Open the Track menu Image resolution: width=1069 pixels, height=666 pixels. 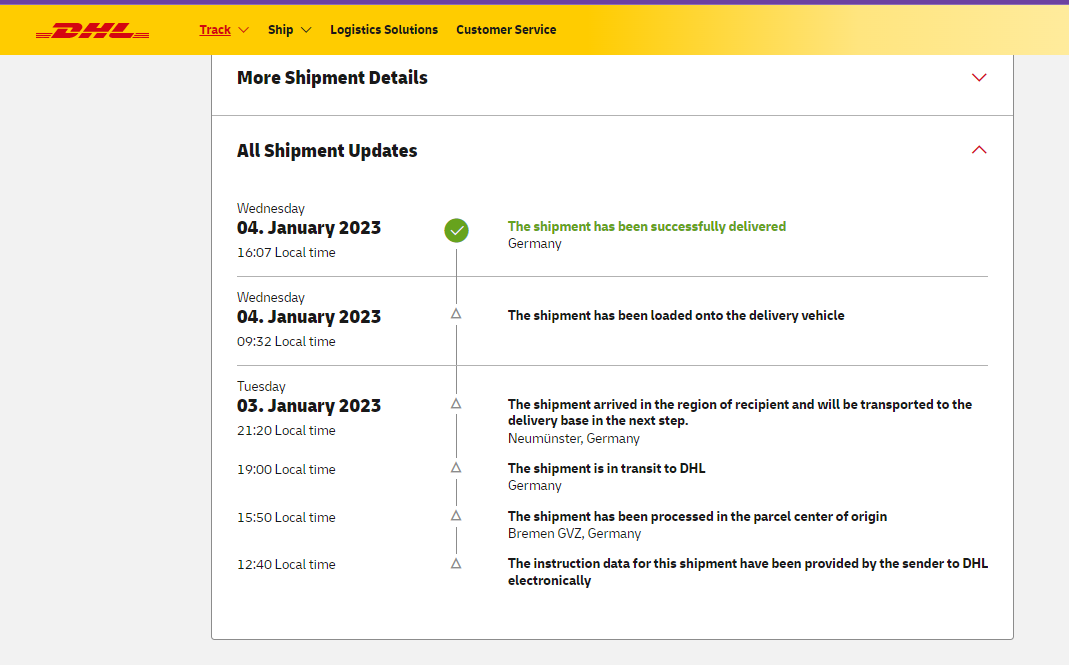[215, 30]
